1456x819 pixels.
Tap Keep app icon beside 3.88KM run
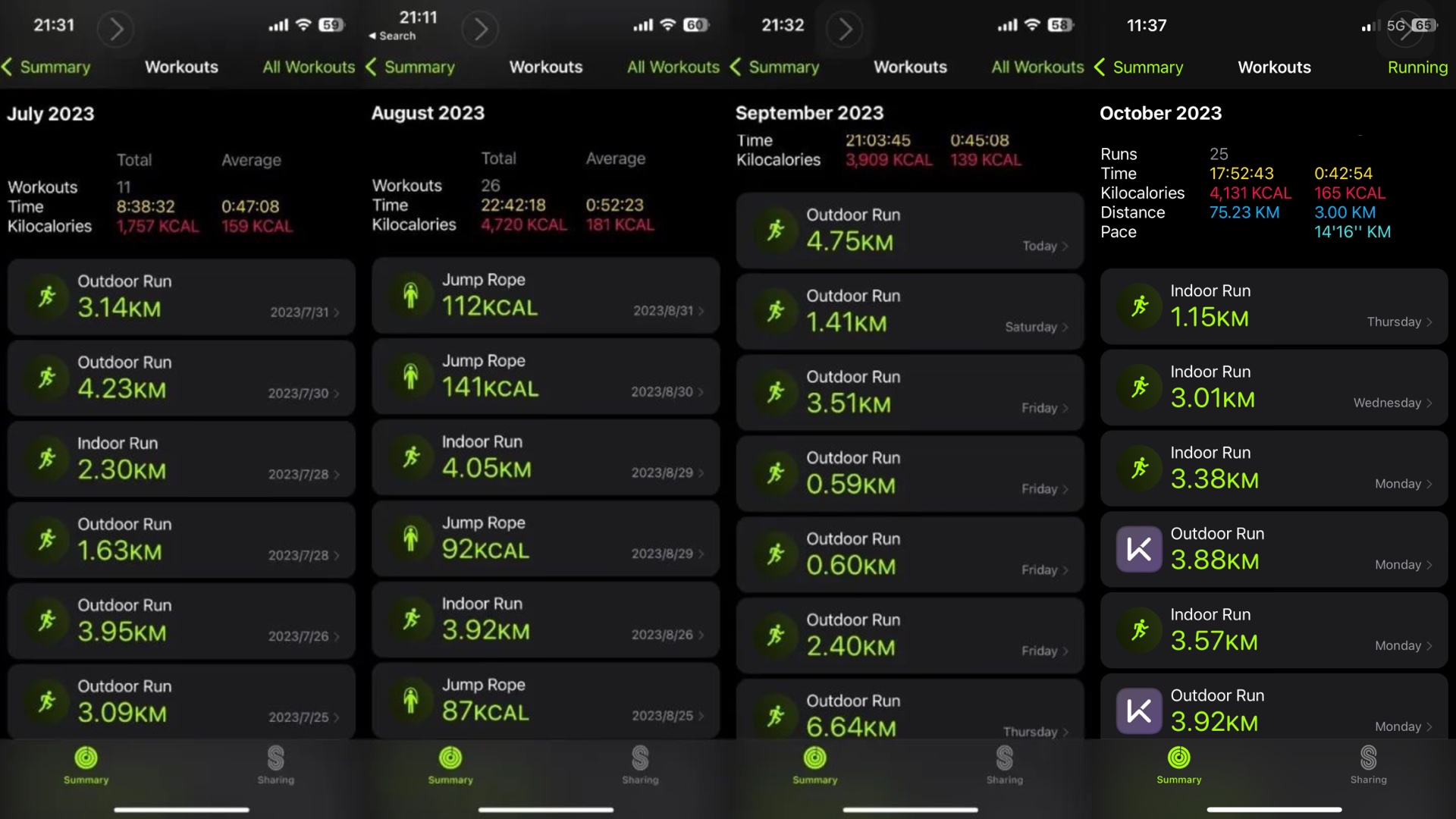click(1138, 549)
